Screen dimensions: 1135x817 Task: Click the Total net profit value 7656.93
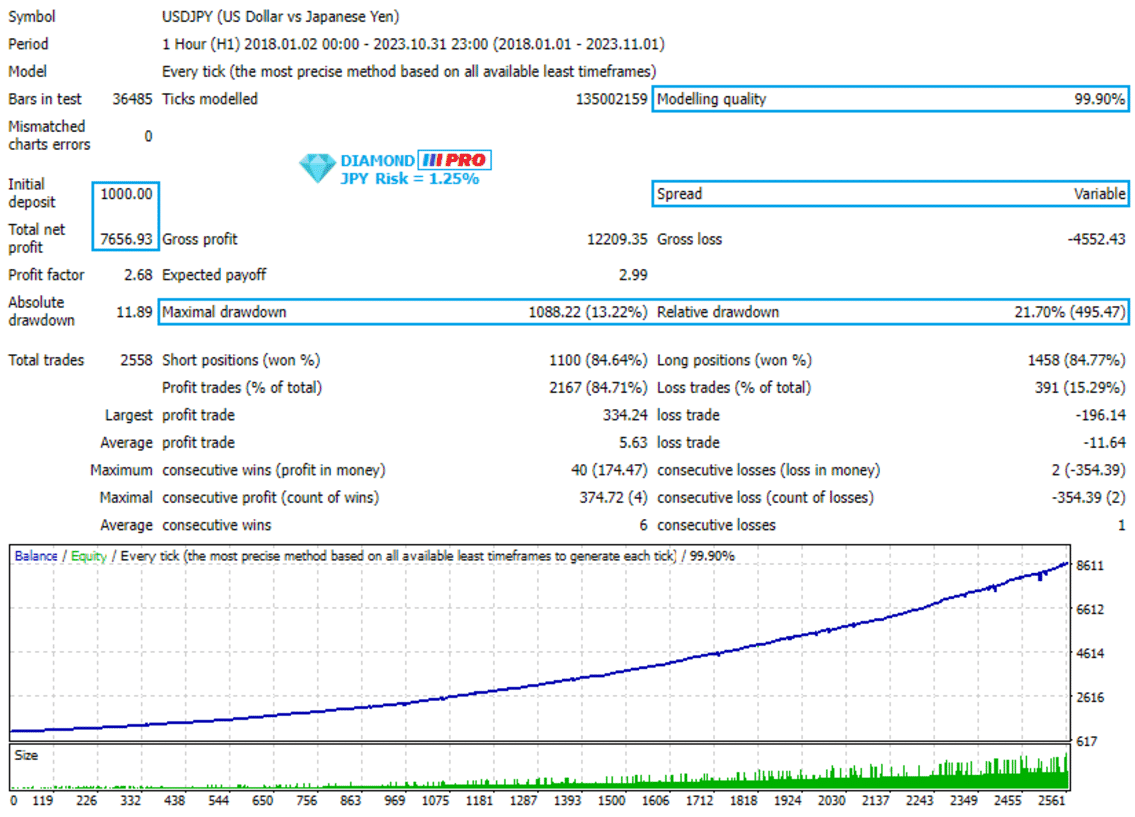126,239
